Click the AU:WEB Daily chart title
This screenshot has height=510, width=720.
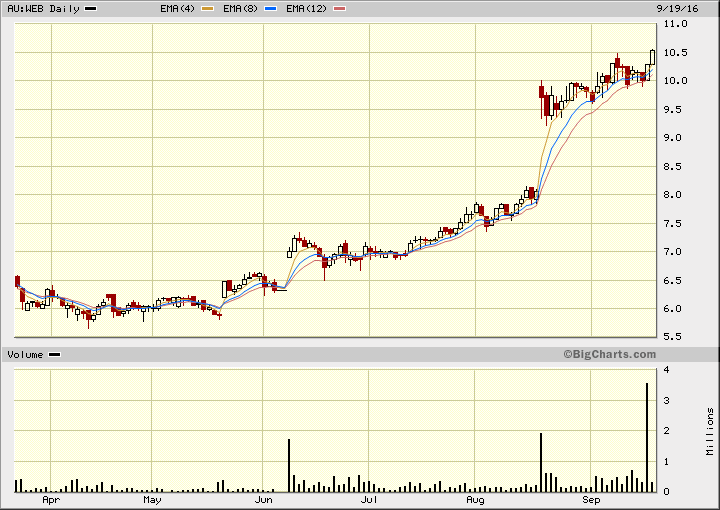pyautogui.click(x=43, y=9)
